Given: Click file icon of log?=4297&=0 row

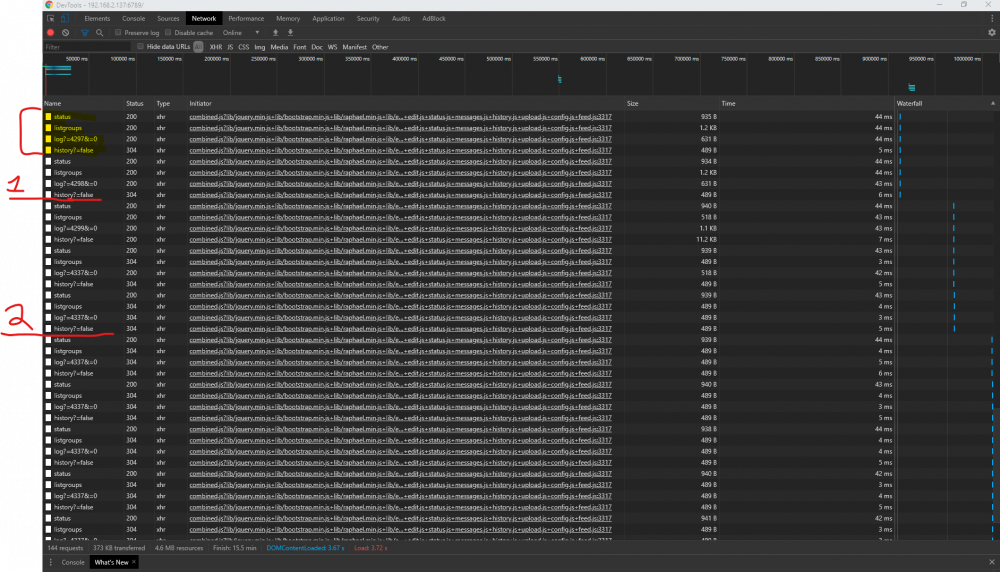Looking at the screenshot, I should click(48, 139).
